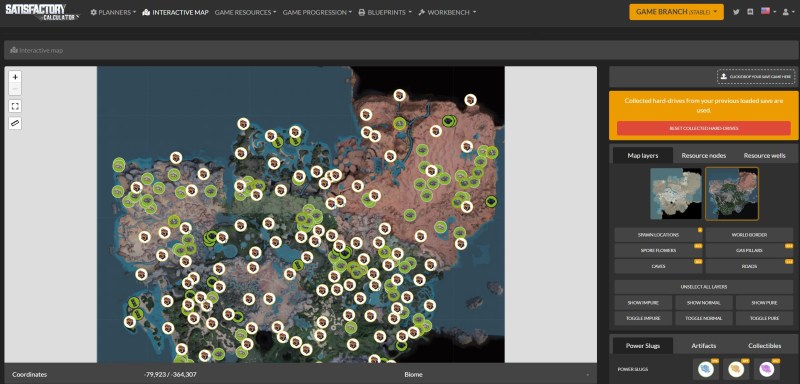800x384 pixels.
Task: Open the Game Progression dropdown
Action: pyautogui.click(x=317, y=12)
